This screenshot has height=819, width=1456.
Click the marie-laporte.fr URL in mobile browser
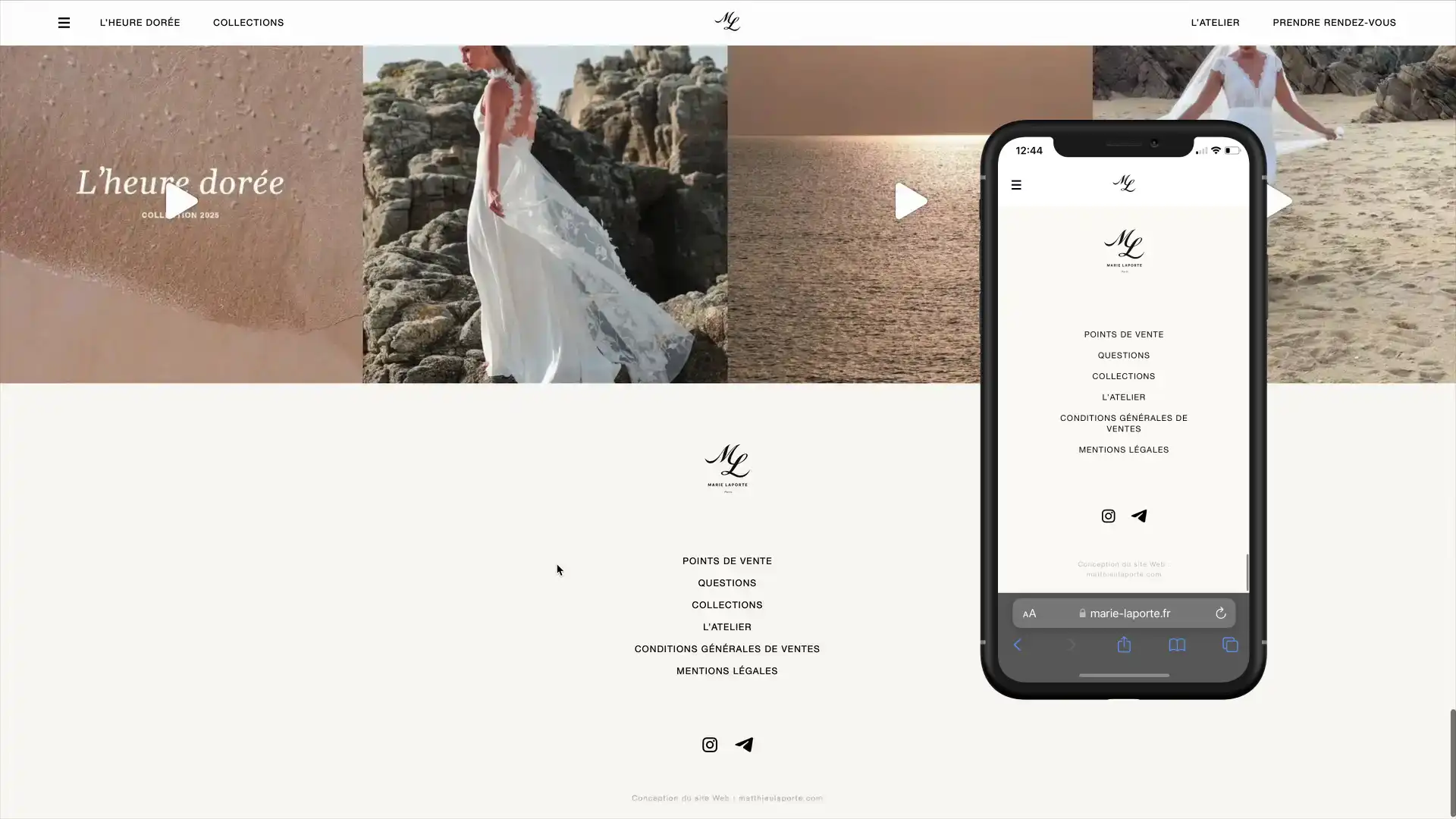coord(1123,613)
